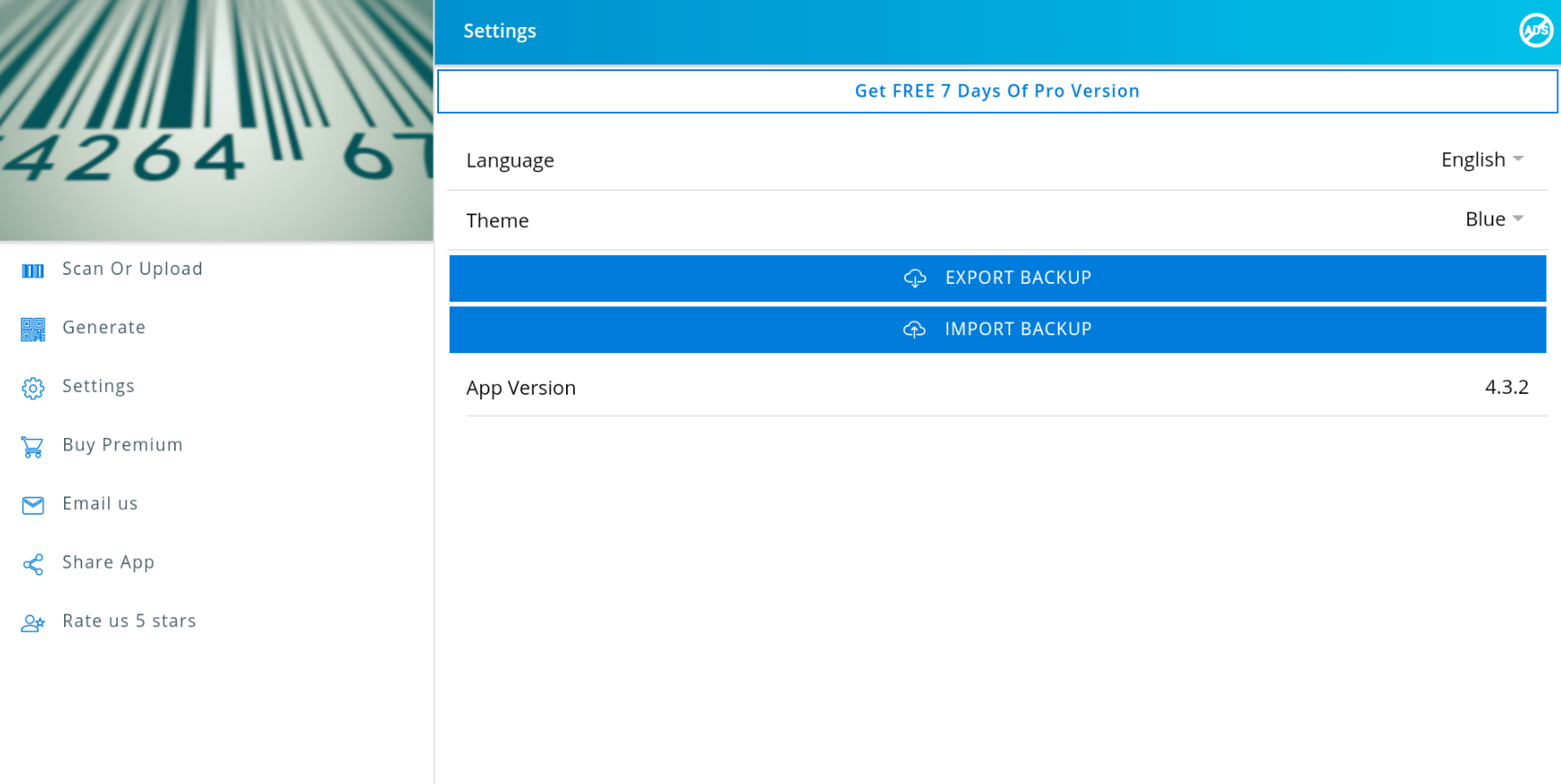Image resolution: width=1561 pixels, height=784 pixels.
Task: Click the person-star icon beside Rate us
Action: (32, 623)
